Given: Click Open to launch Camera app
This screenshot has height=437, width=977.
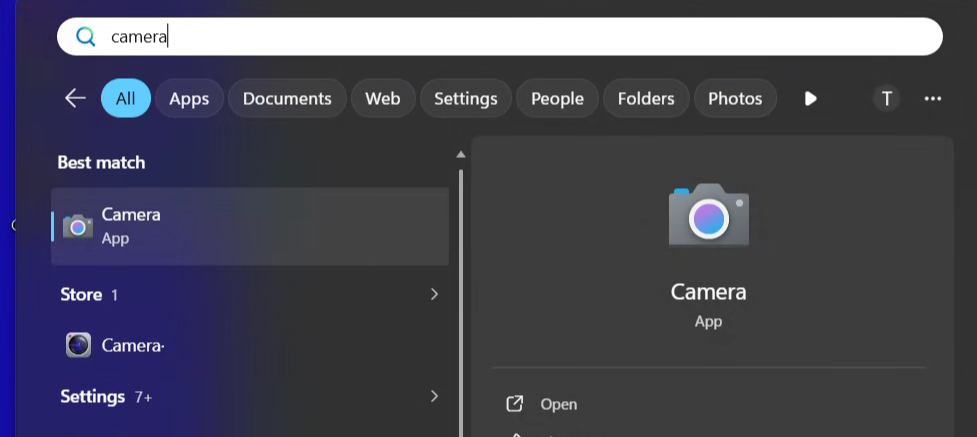Looking at the screenshot, I should [558, 404].
